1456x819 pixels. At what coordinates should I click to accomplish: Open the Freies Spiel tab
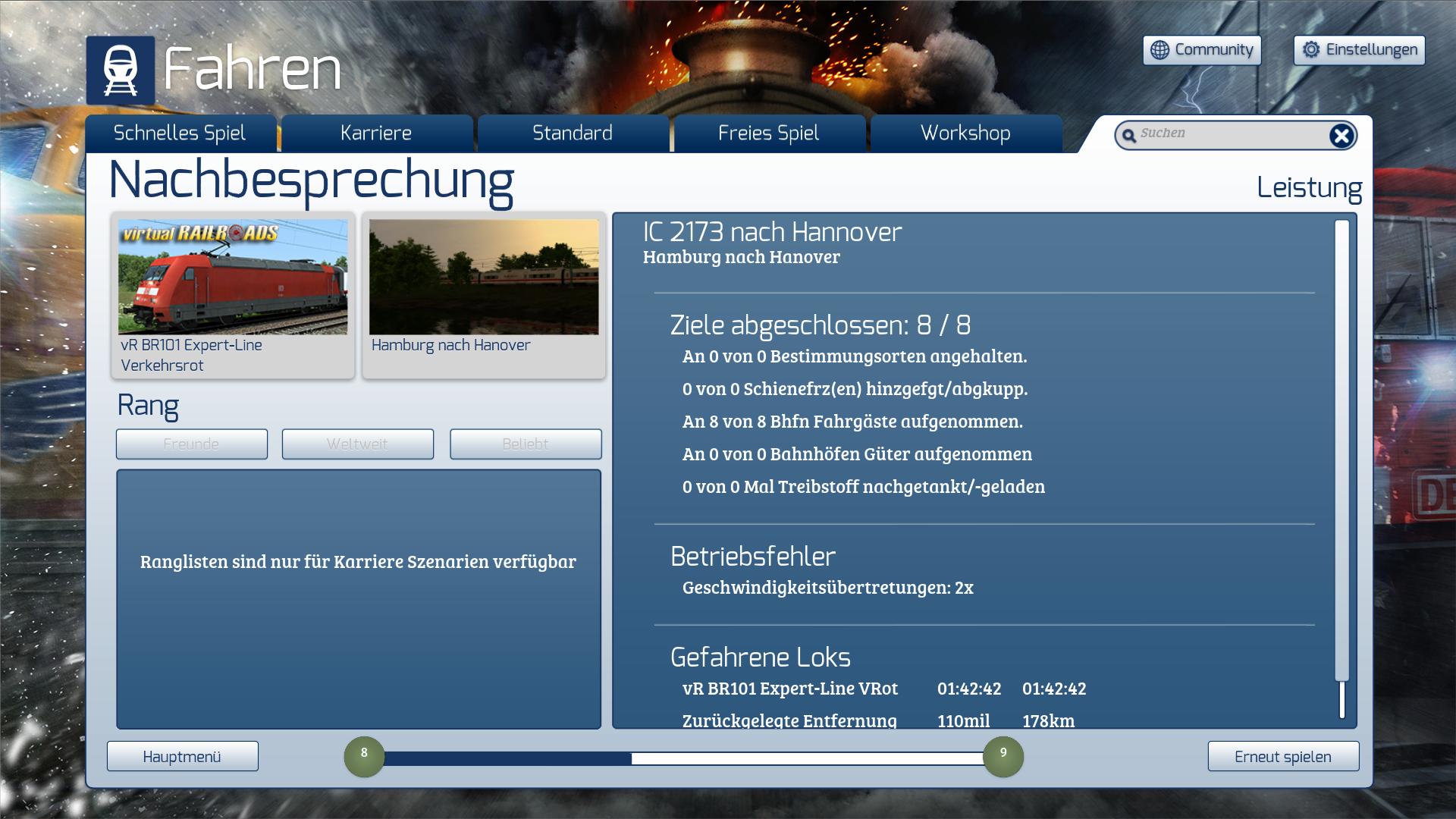tap(768, 133)
